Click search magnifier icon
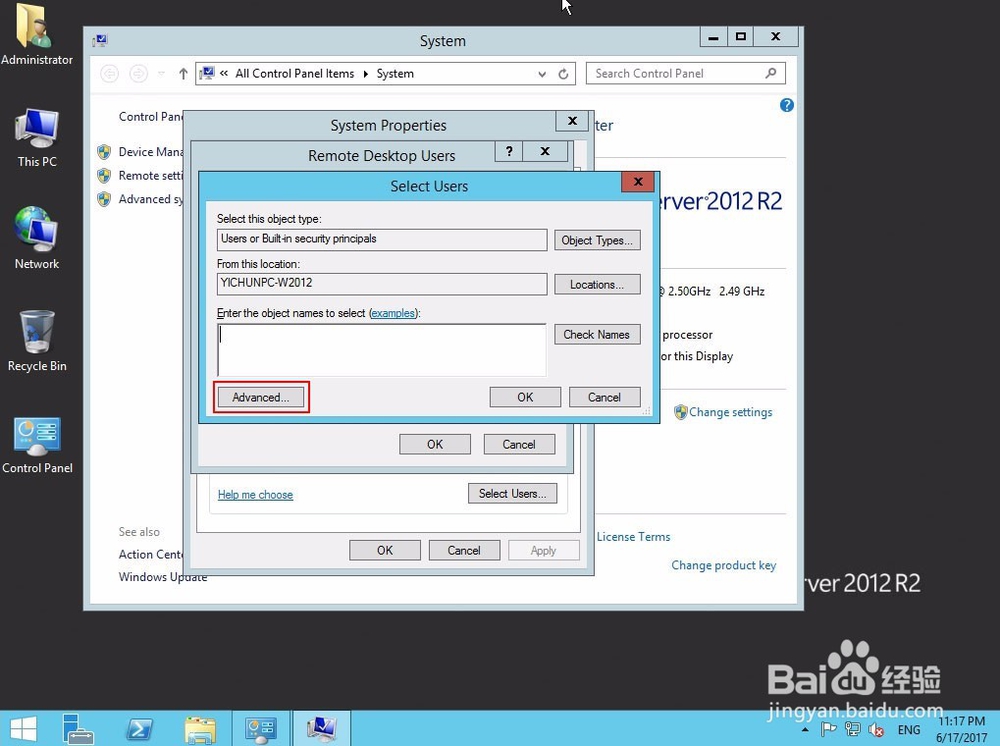 tap(771, 73)
